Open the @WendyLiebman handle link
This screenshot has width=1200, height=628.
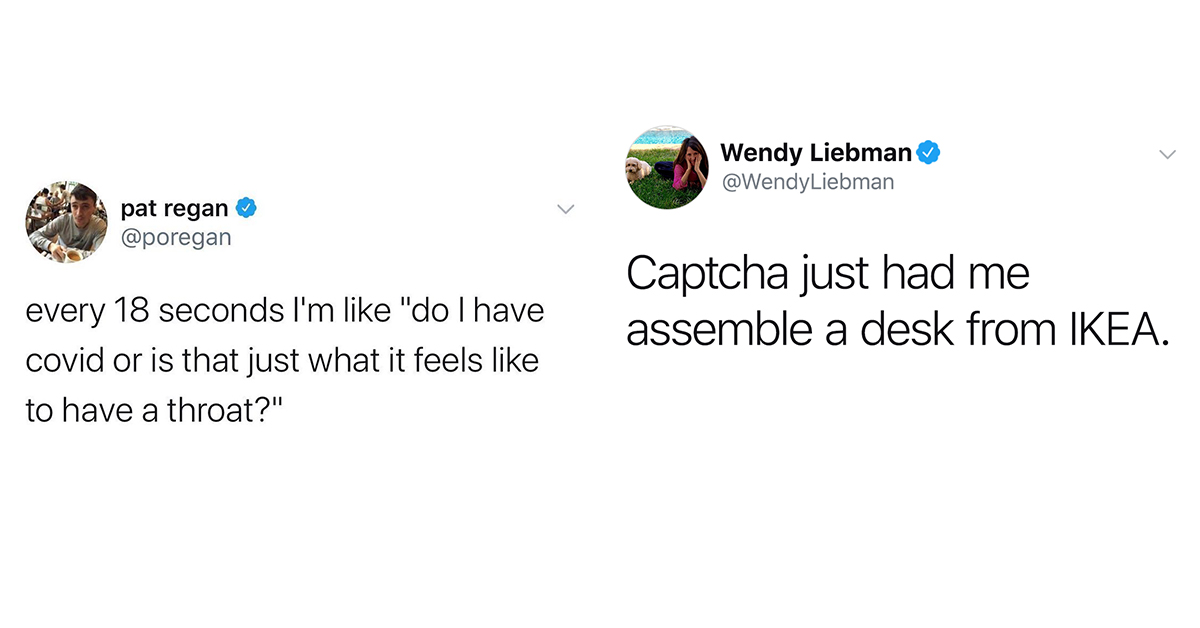click(x=807, y=182)
